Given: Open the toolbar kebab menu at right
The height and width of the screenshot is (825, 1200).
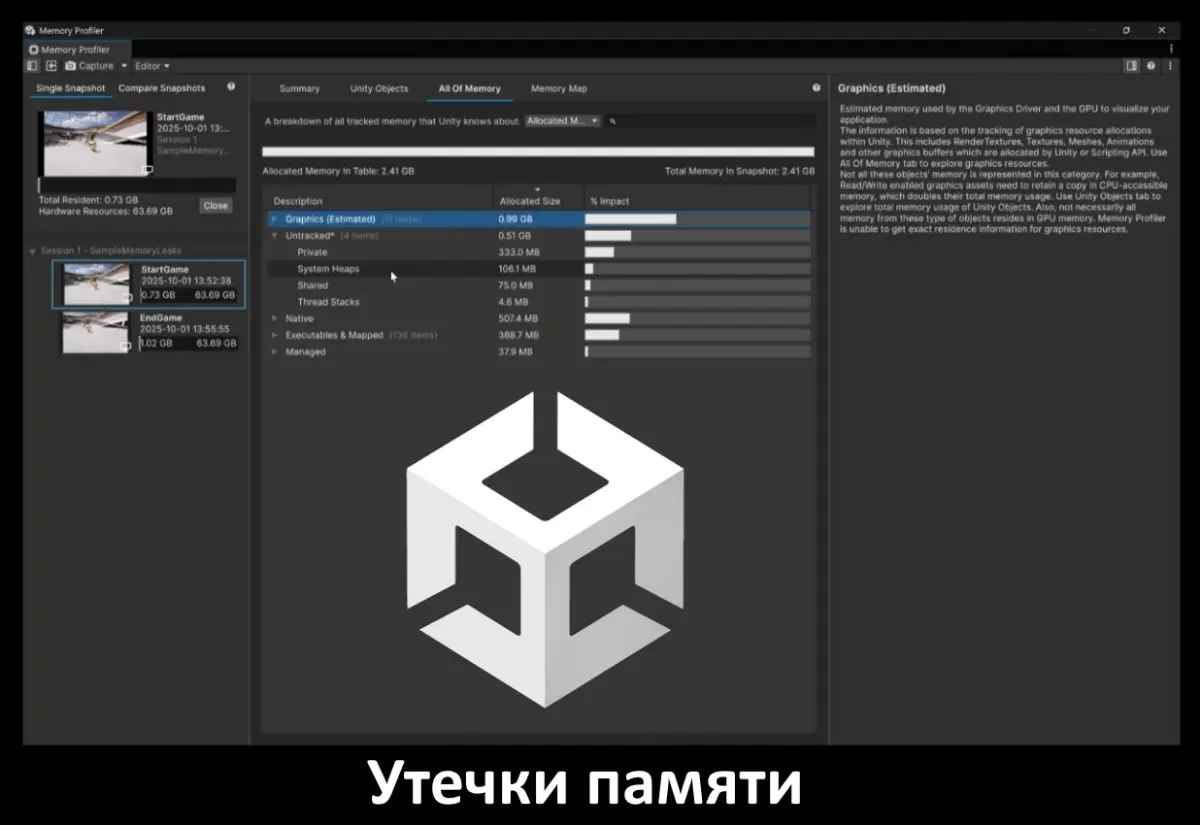Looking at the screenshot, I should click(x=1171, y=66).
